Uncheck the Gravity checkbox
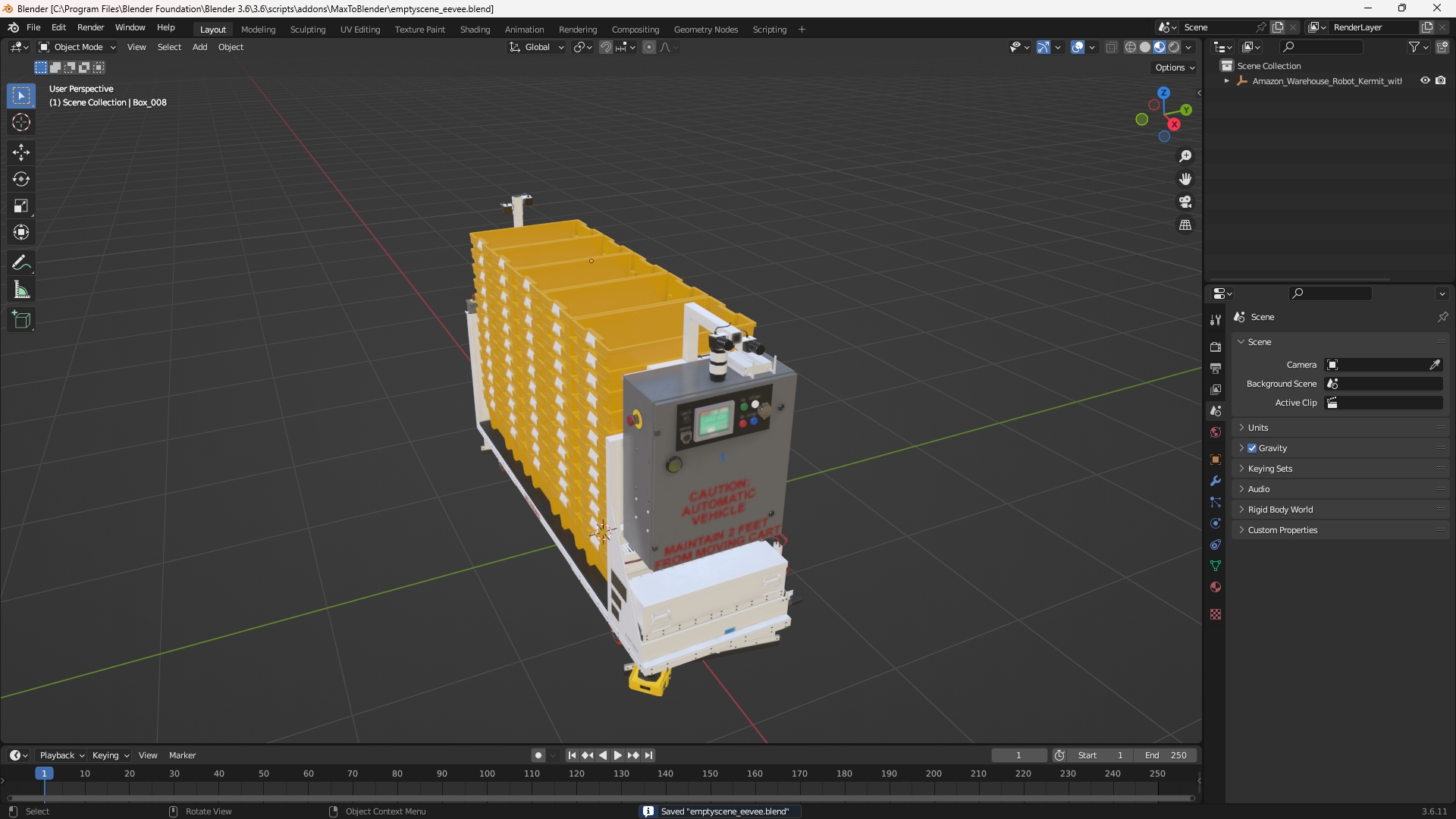Image resolution: width=1456 pixels, height=819 pixels. coord(1252,448)
